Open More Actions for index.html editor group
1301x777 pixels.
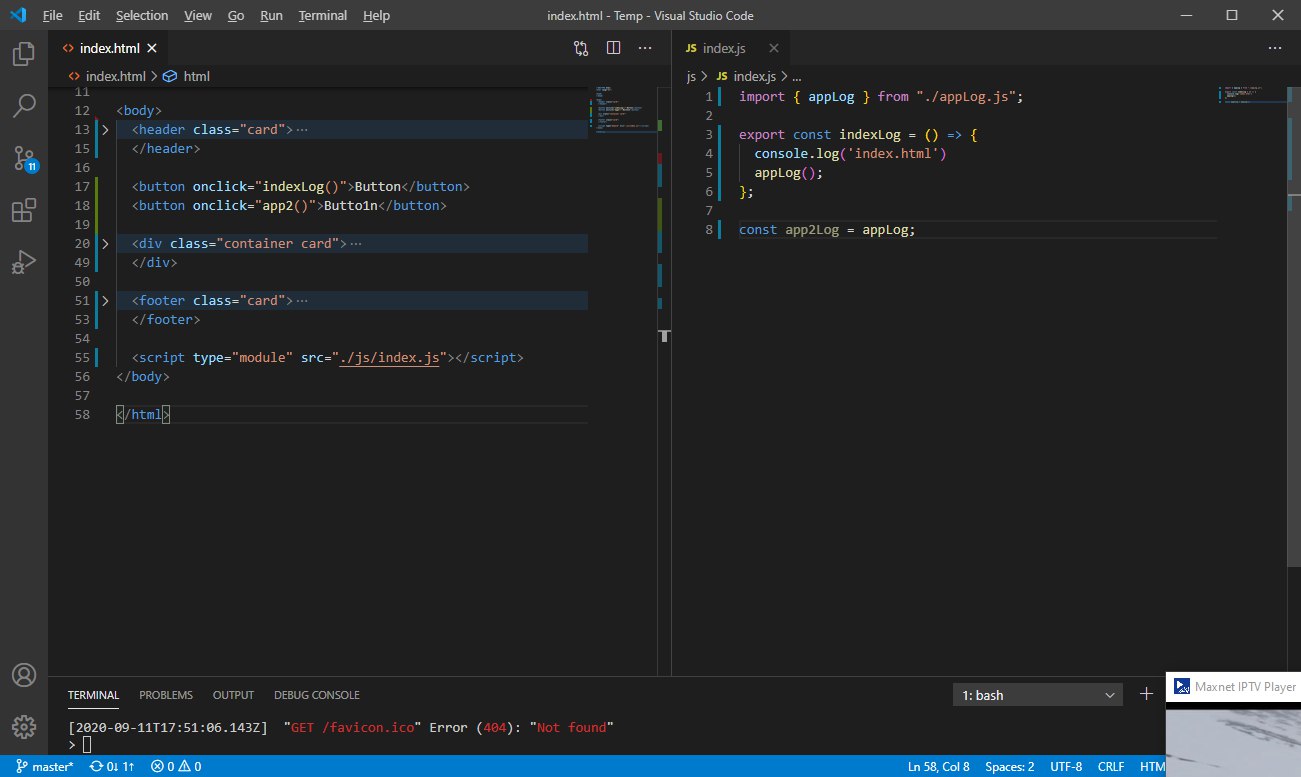(646, 47)
